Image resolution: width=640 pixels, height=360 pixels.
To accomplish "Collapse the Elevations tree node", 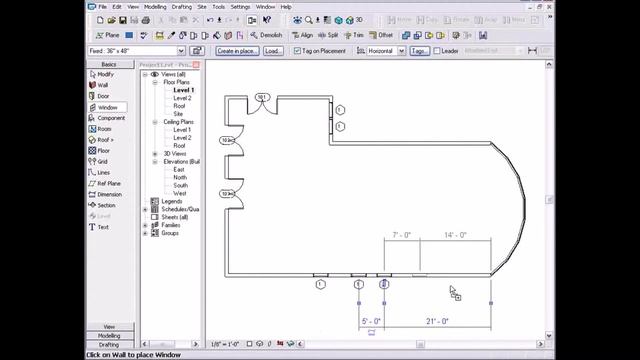I will [155, 162].
